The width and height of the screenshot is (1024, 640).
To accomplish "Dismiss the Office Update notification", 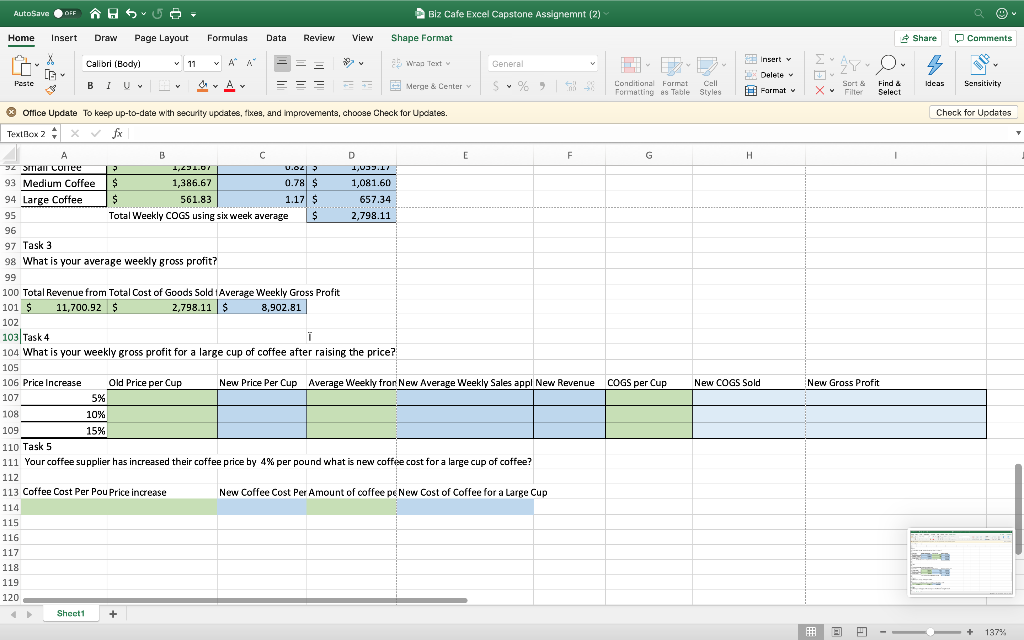I will point(11,112).
